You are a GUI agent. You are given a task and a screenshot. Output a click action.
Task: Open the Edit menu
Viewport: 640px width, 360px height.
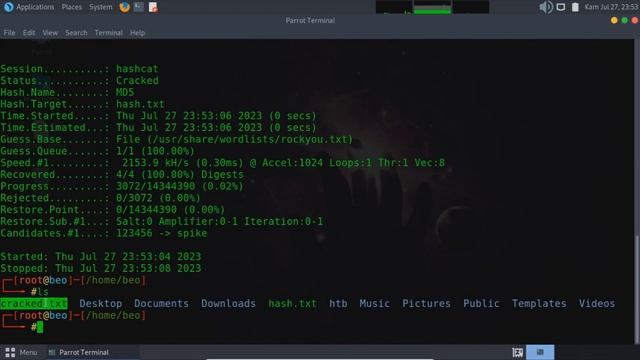29,33
